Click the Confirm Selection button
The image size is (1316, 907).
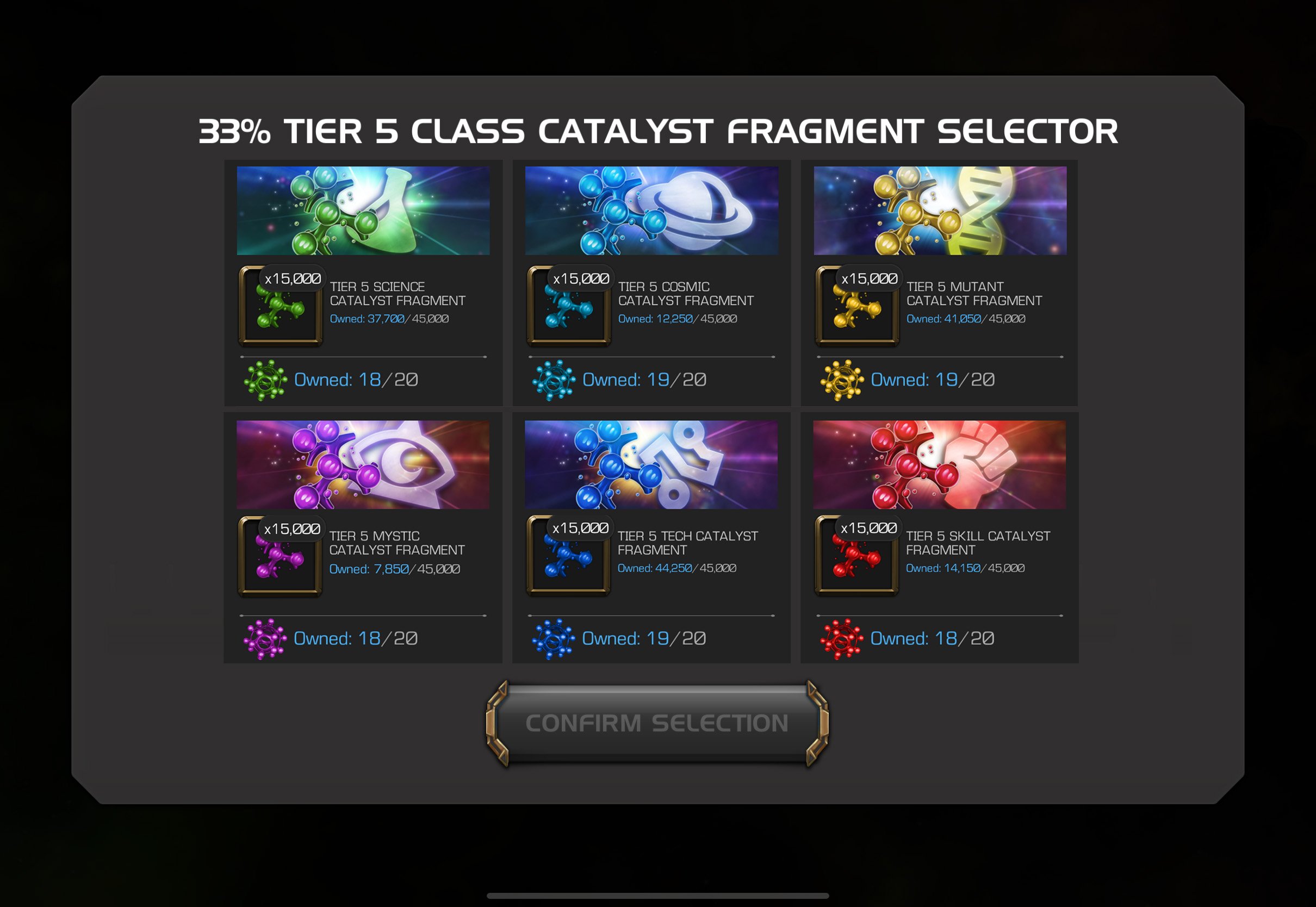point(657,723)
